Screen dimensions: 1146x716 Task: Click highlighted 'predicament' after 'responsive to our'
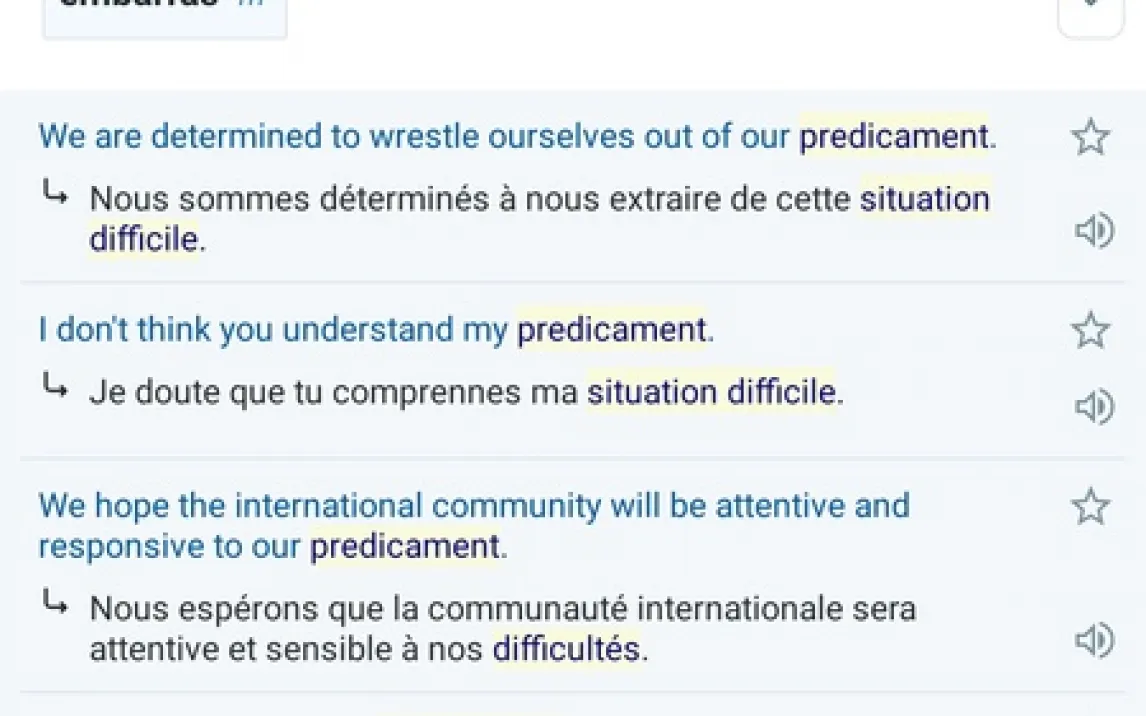(404, 547)
